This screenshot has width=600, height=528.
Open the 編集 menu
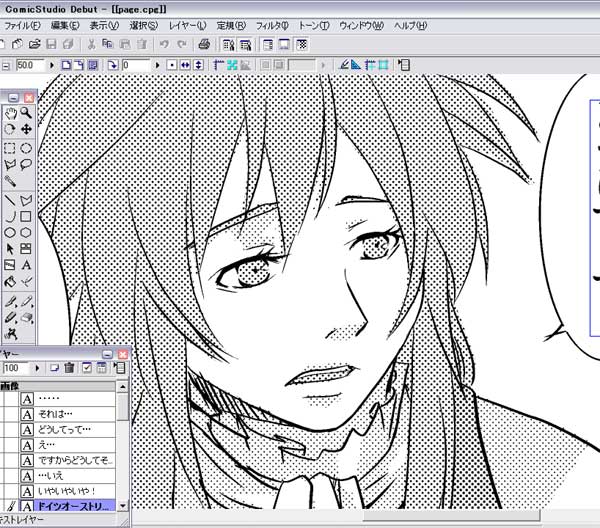click(x=65, y=26)
